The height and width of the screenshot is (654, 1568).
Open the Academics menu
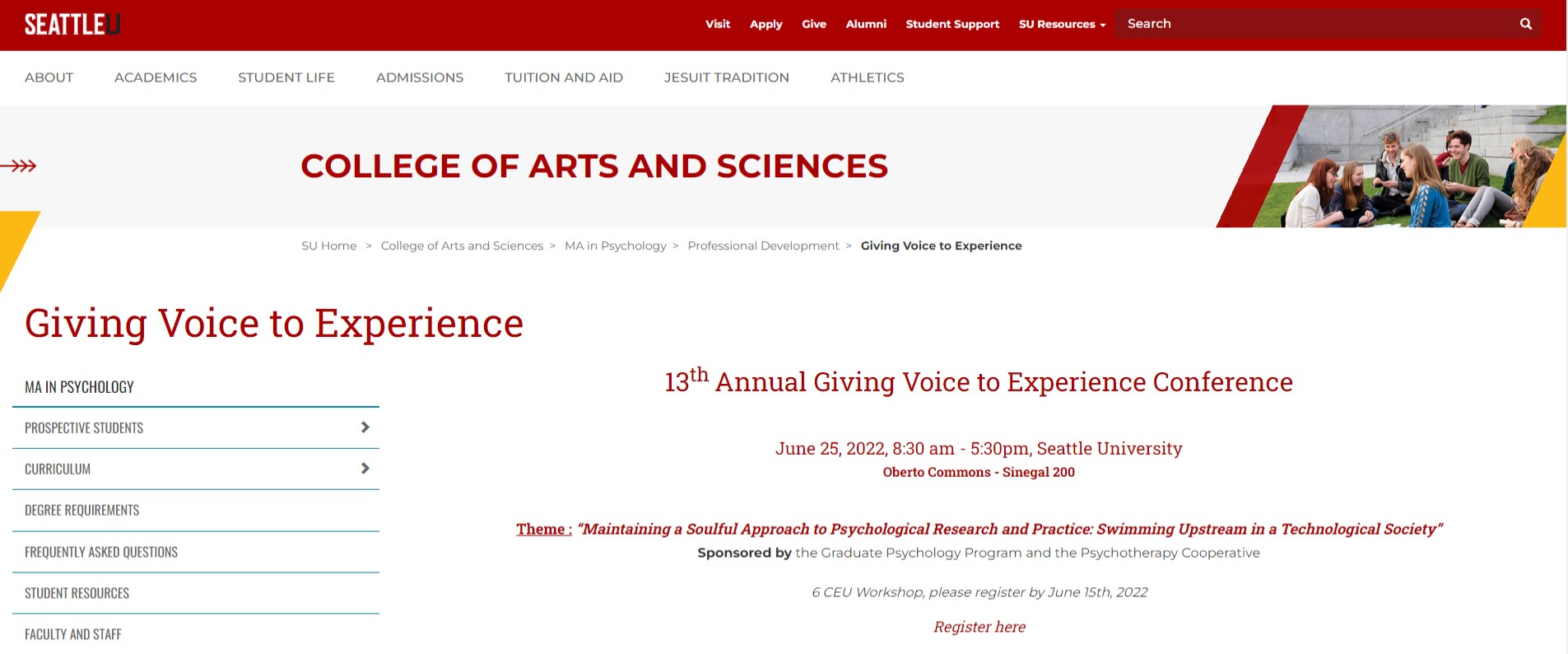[x=156, y=77]
